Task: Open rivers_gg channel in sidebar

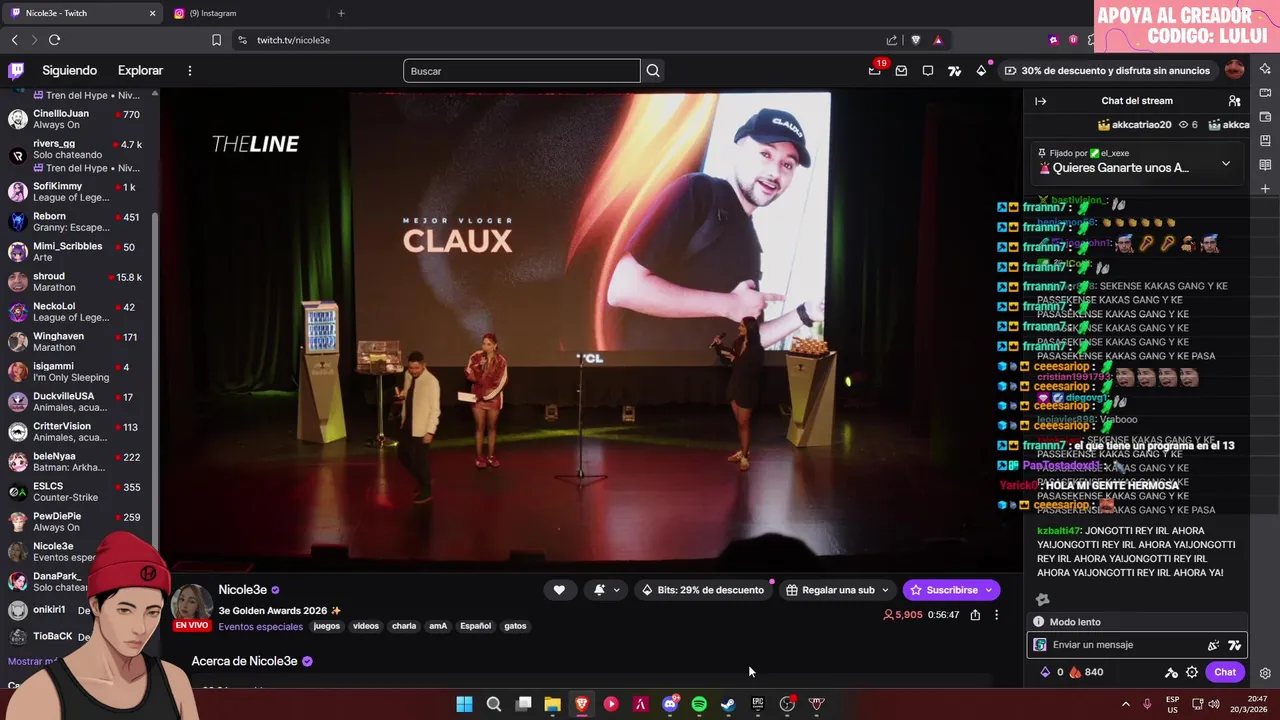Action: [x=79, y=155]
